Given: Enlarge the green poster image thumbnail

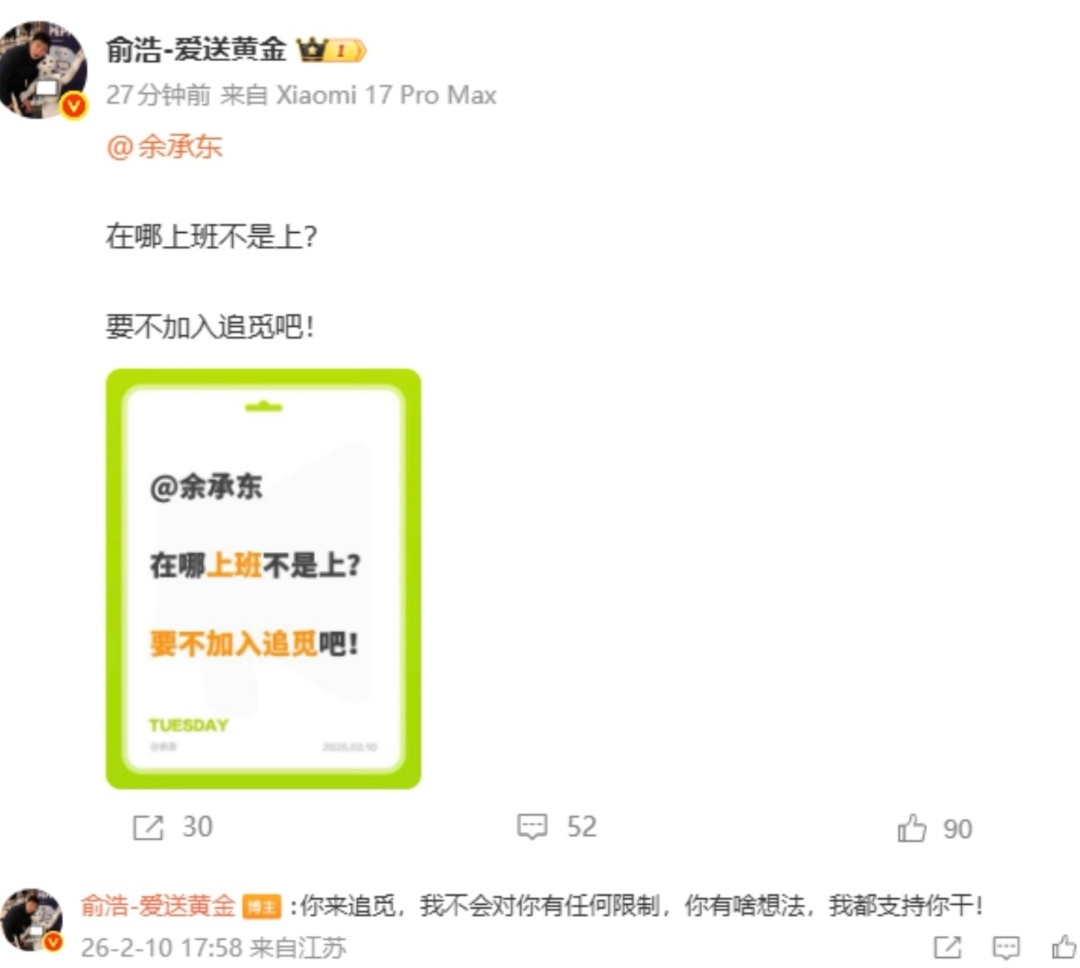Looking at the screenshot, I should pos(263,579).
